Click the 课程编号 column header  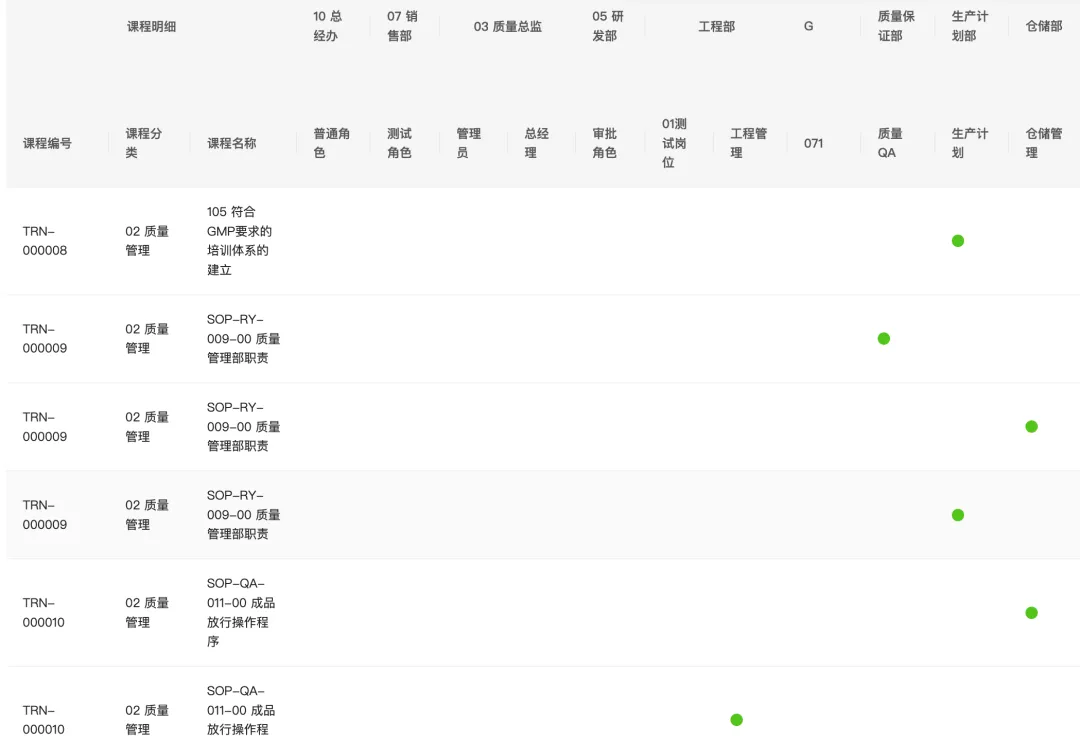pos(47,143)
